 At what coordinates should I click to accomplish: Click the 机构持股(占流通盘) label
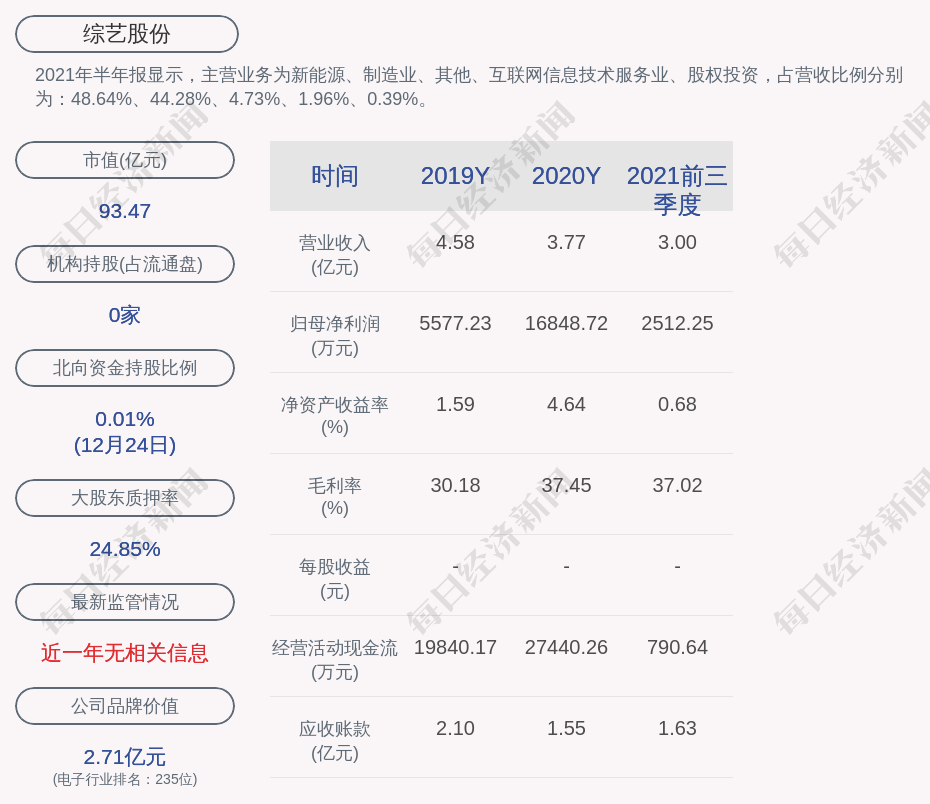tap(125, 264)
